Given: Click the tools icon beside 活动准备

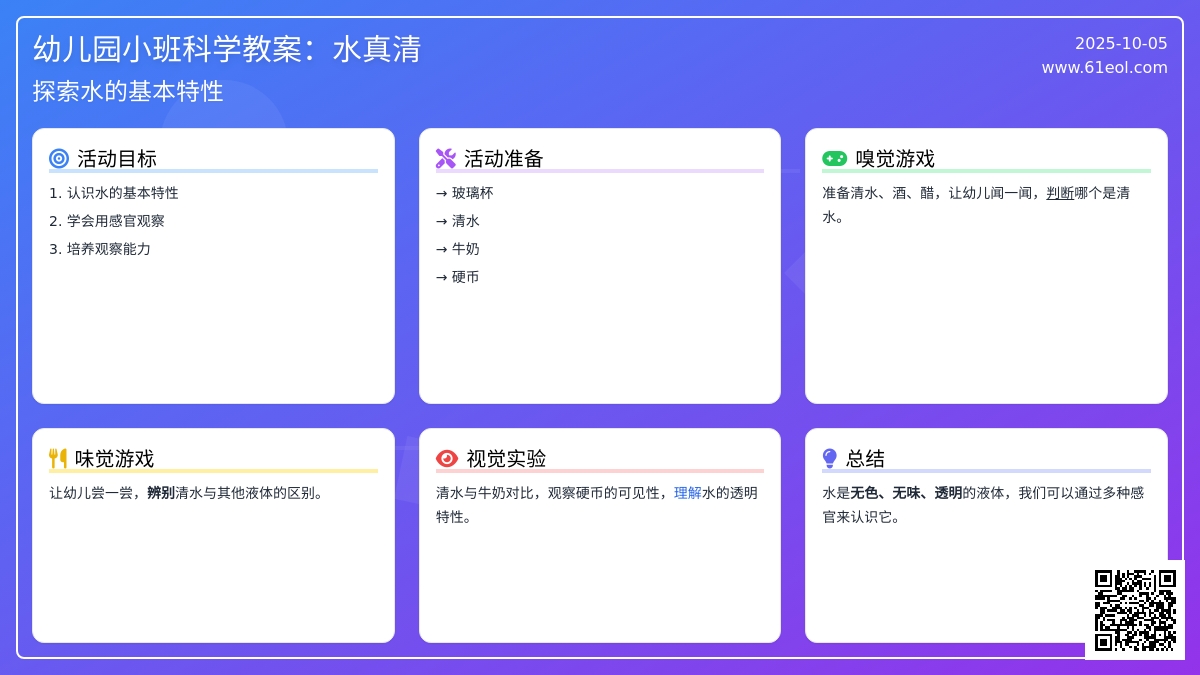Looking at the screenshot, I should 446,159.
